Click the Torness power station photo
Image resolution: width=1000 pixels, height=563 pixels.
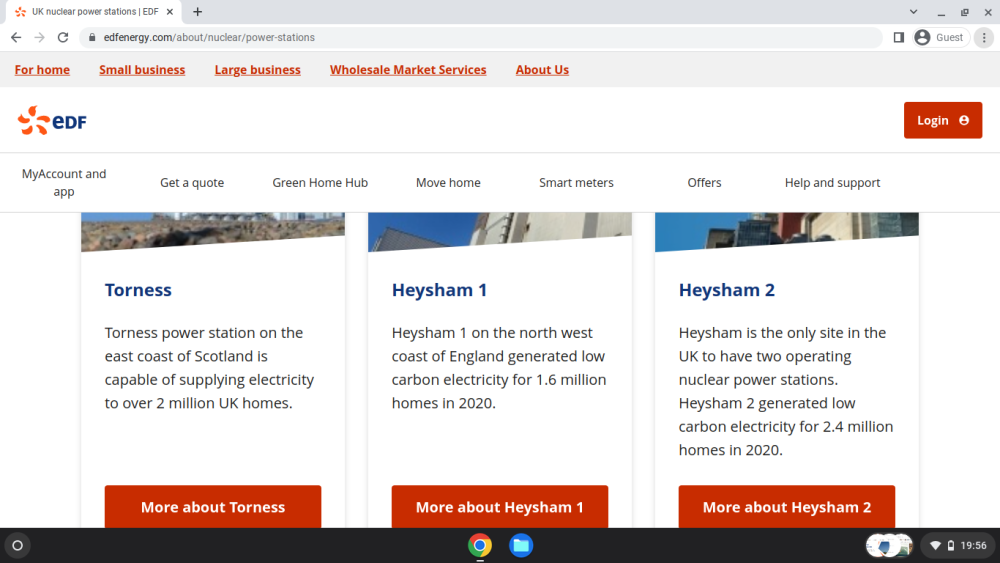pos(213,231)
